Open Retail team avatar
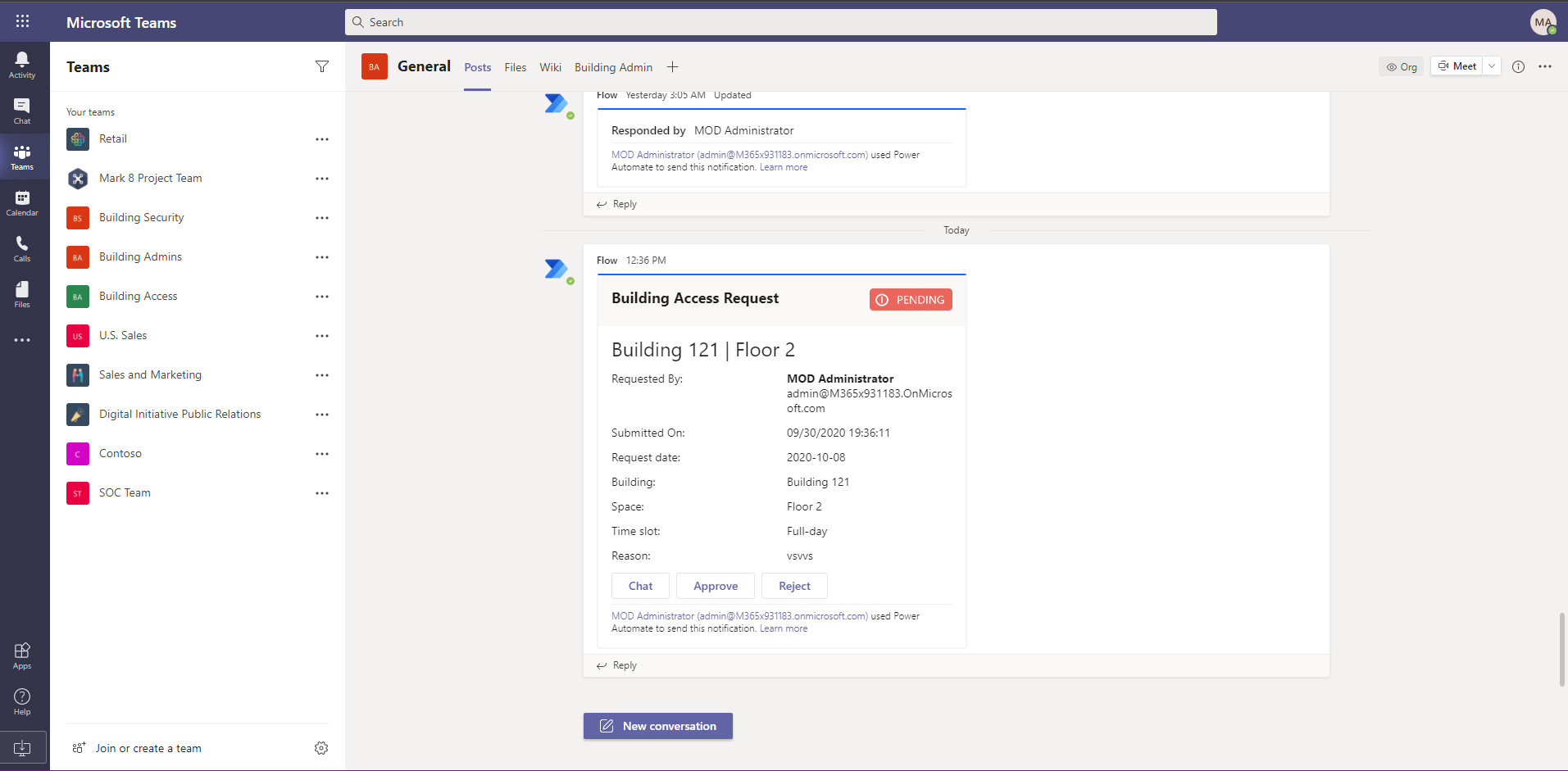 coord(78,139)
